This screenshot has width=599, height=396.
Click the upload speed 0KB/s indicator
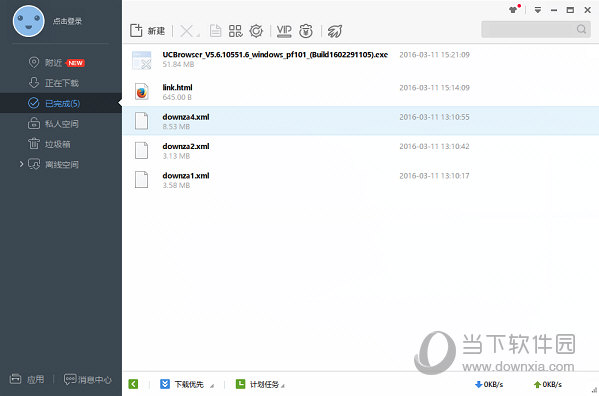(x=547, y=384)
